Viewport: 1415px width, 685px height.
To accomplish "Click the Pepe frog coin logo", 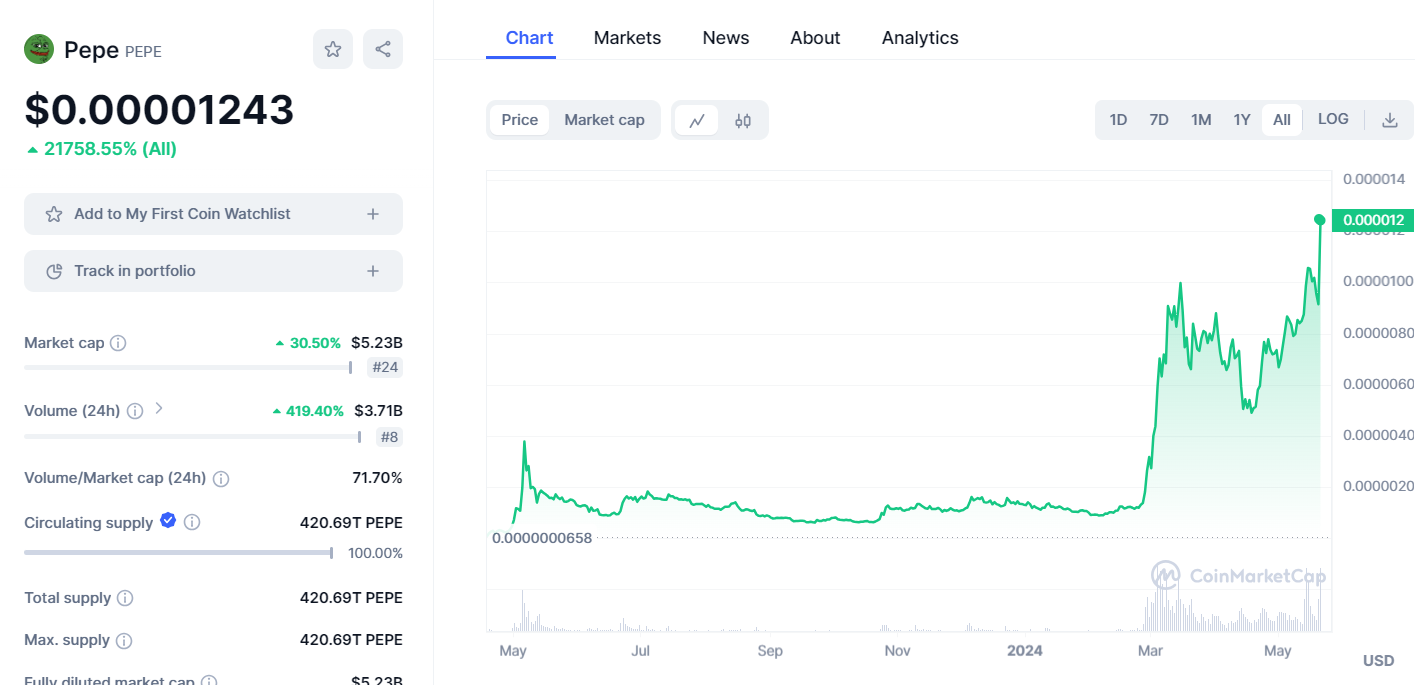I will [x=39, y=49].
